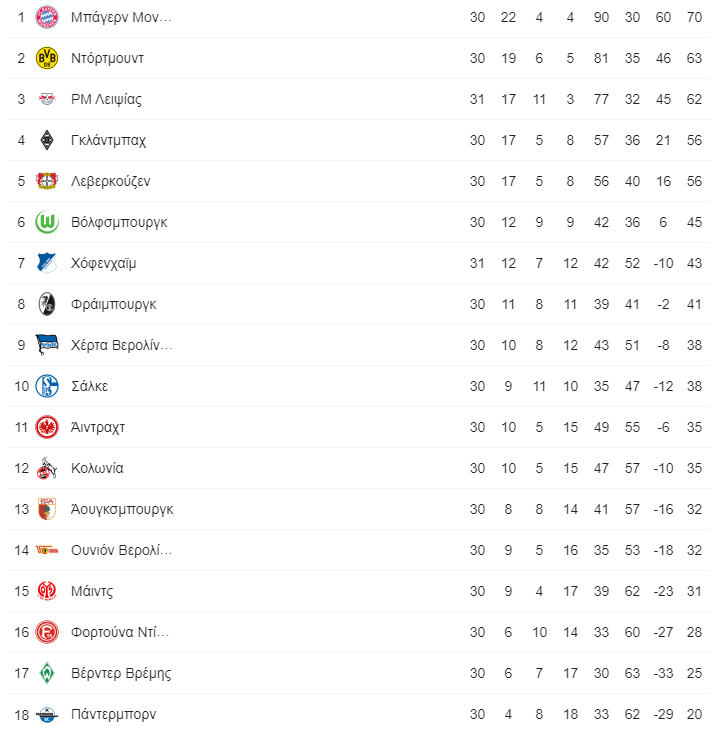Click the Fortuna Düsseldorf red logo
724x748 pixels.
click(47, 632)
